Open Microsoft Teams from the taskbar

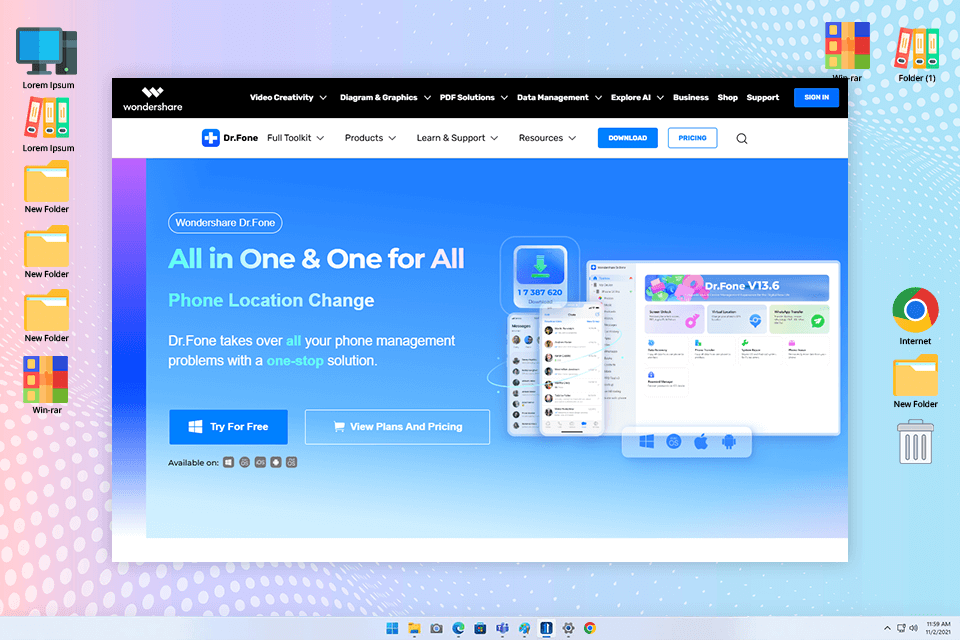(503, 628)
